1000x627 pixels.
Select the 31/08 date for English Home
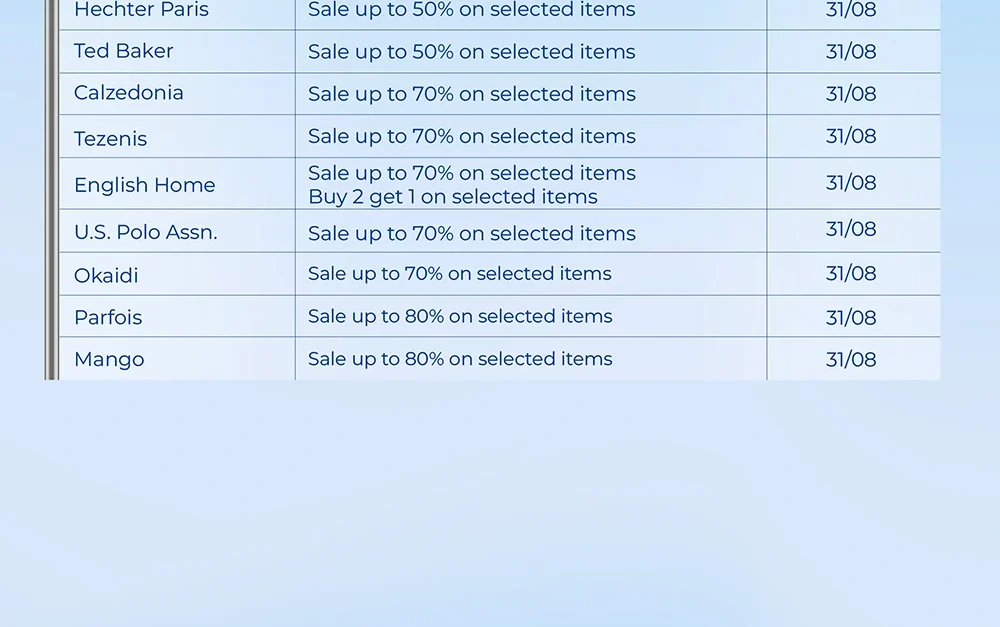(x=851, y=183)
